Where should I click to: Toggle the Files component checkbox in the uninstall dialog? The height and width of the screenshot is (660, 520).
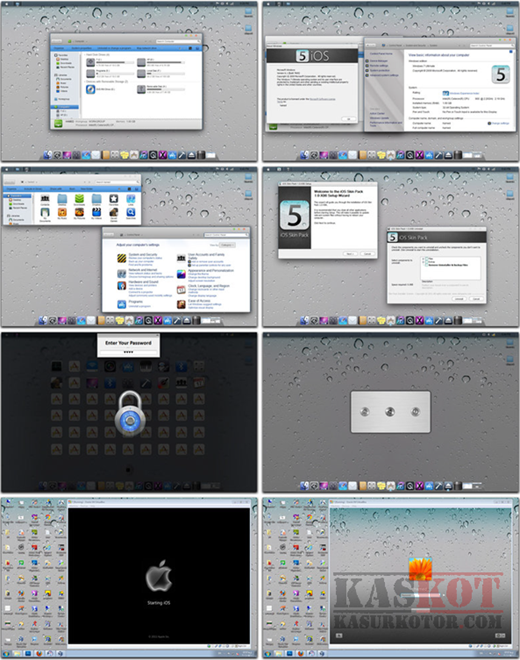[x=427, y=259]
